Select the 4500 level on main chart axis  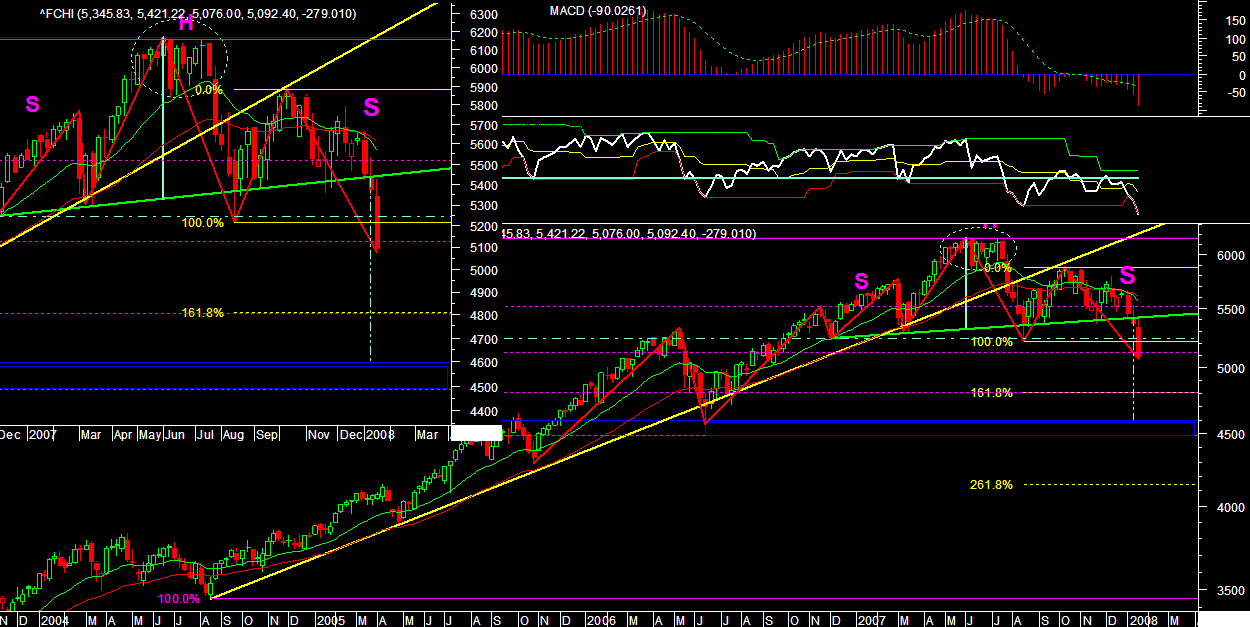coord(1229,434)
